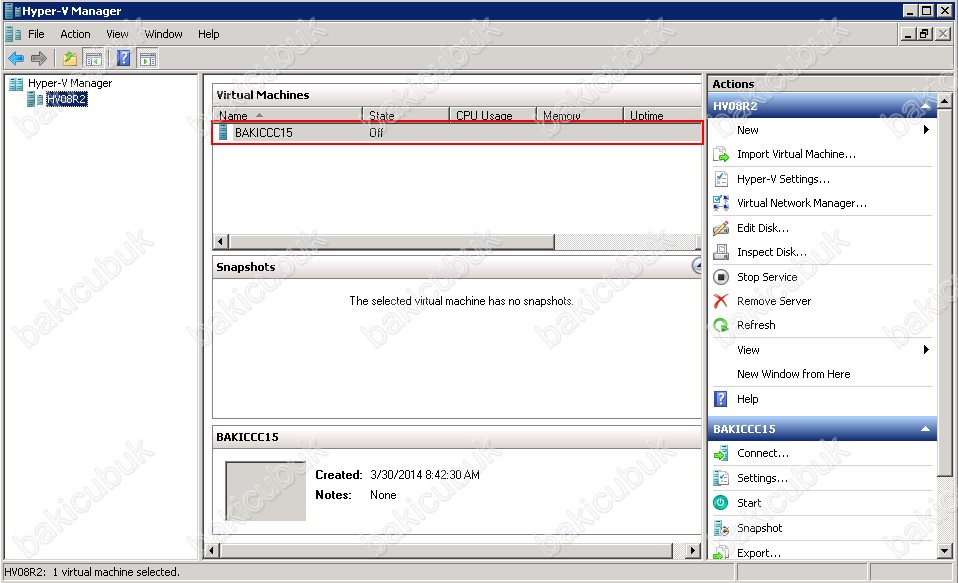Viewport: 958px width, 583px height.
Task: Click the Snapshot camera icon
Action: pos(721,528)
